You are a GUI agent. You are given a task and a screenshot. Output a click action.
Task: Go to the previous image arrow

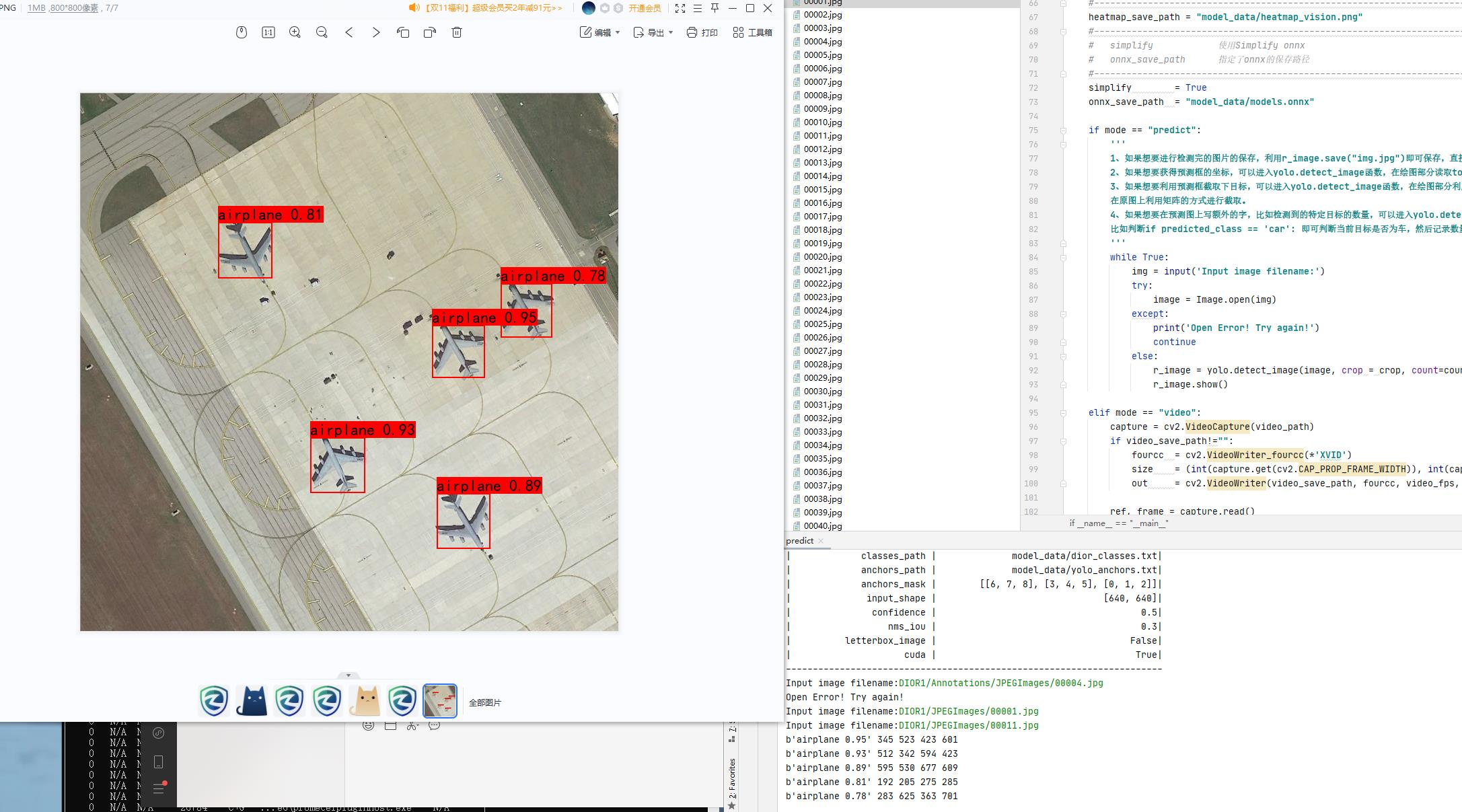click(x=349, y=32)
